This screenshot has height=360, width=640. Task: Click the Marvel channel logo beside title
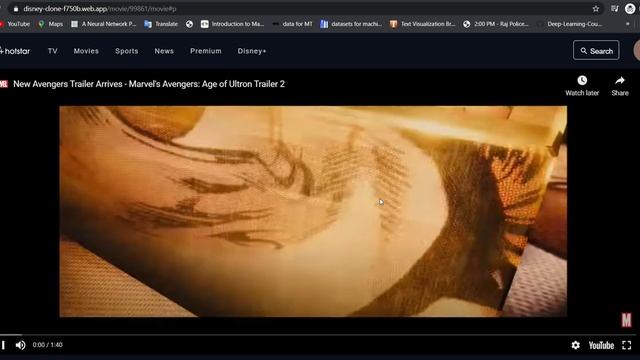pos(4,84)
